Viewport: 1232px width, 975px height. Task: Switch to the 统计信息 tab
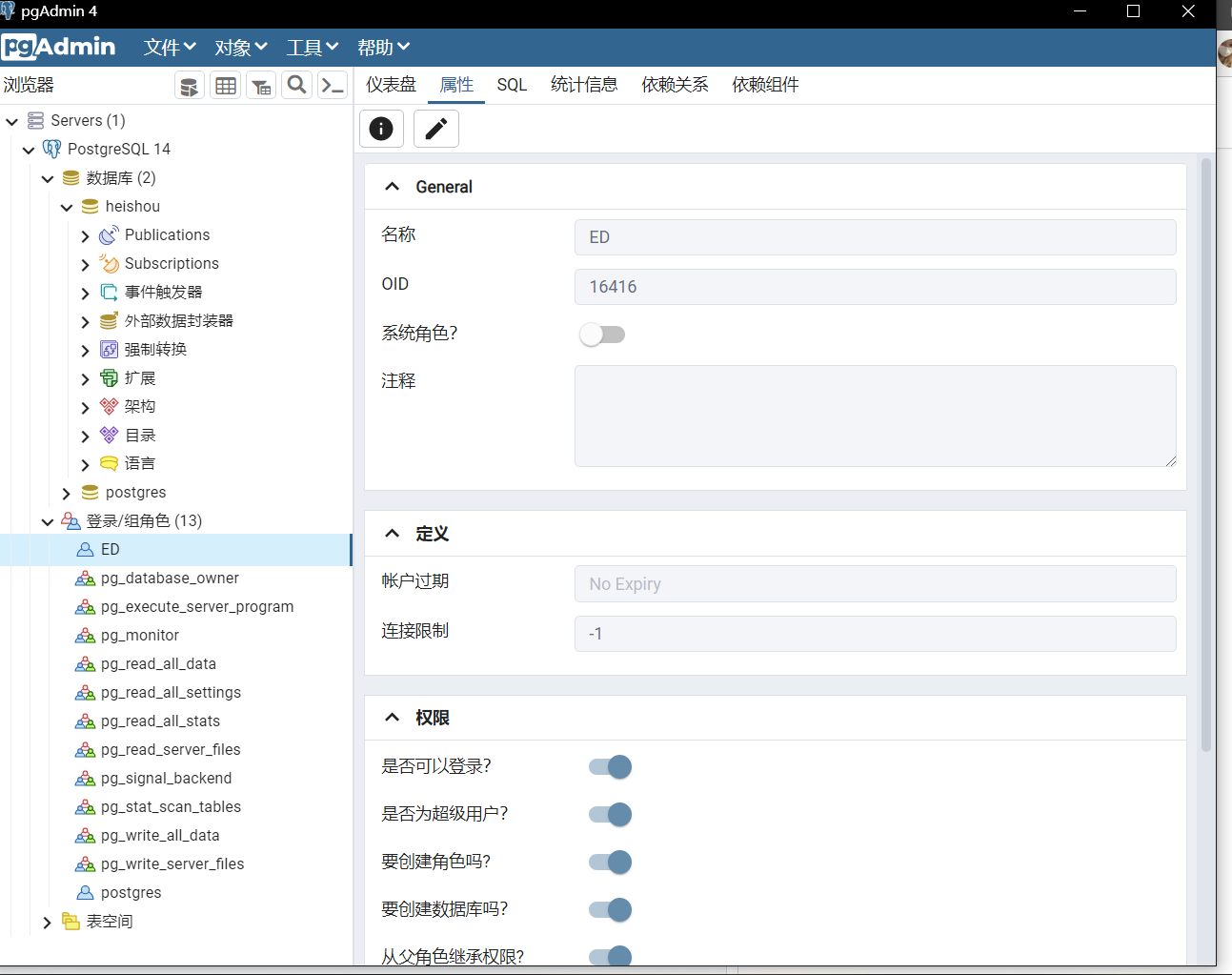point(584,85)
